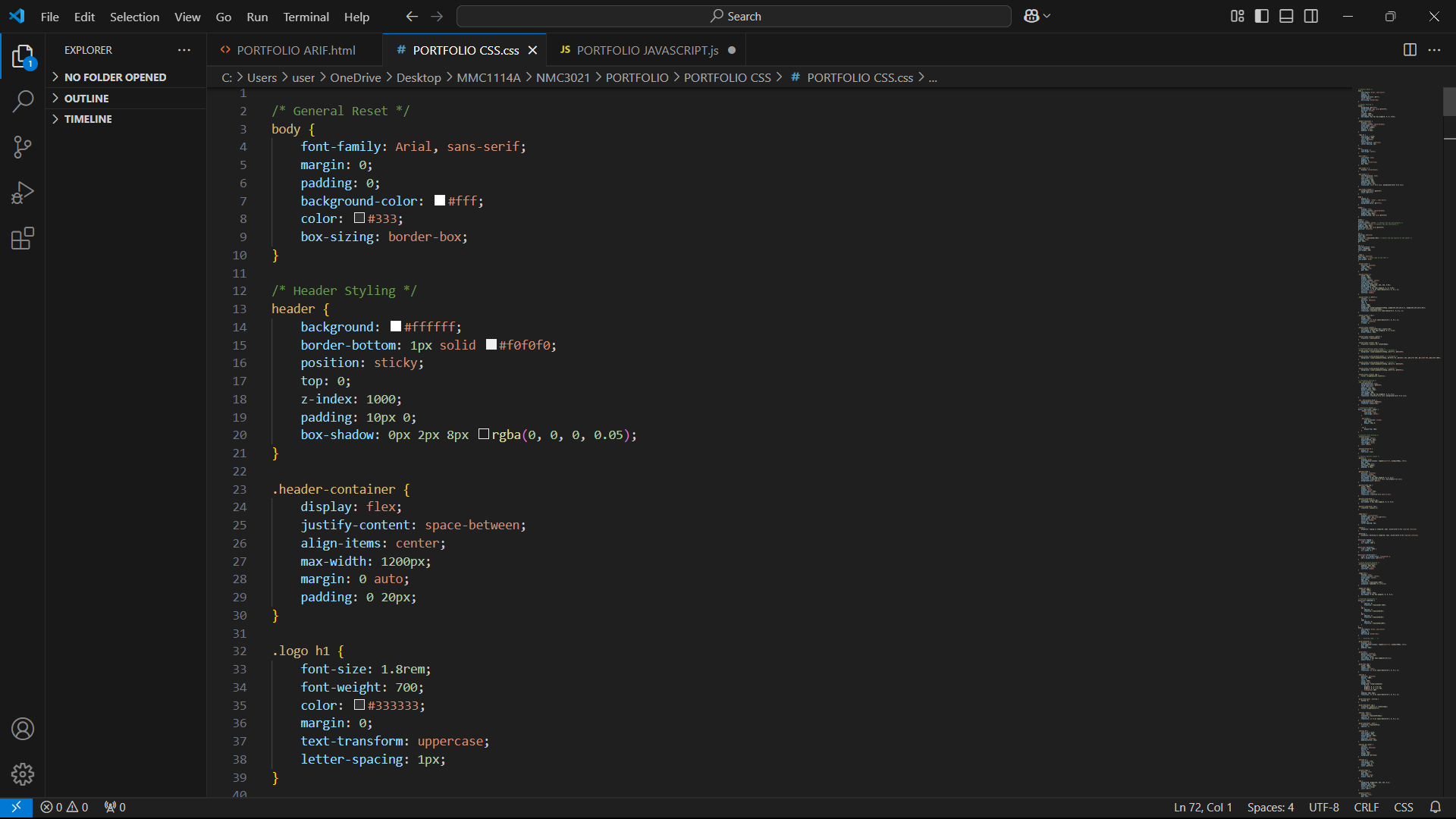Open the Copilot chat icon
Viewport: 1456px width, 819px height.
tap(1031, 16)
